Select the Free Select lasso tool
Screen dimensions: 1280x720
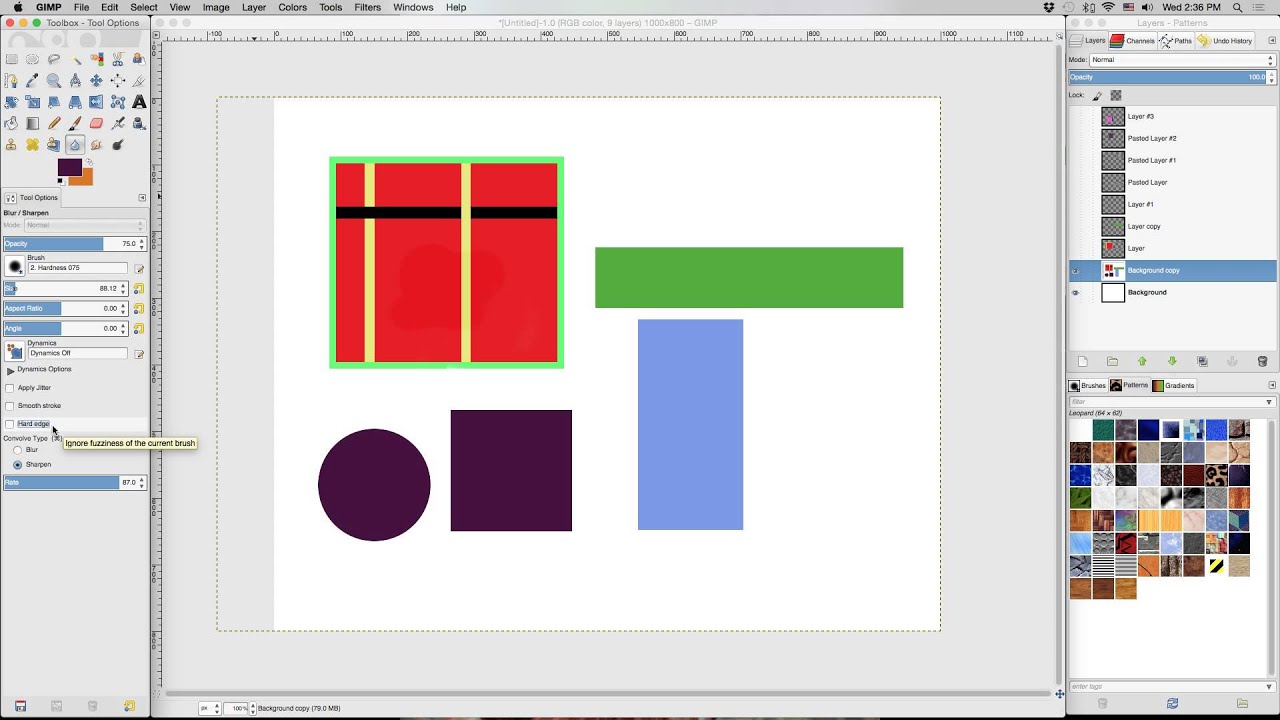(x=54, y=59)
